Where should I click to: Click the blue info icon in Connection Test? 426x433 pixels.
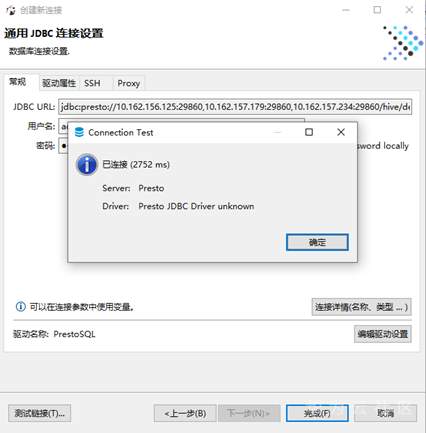click(87, 165)
